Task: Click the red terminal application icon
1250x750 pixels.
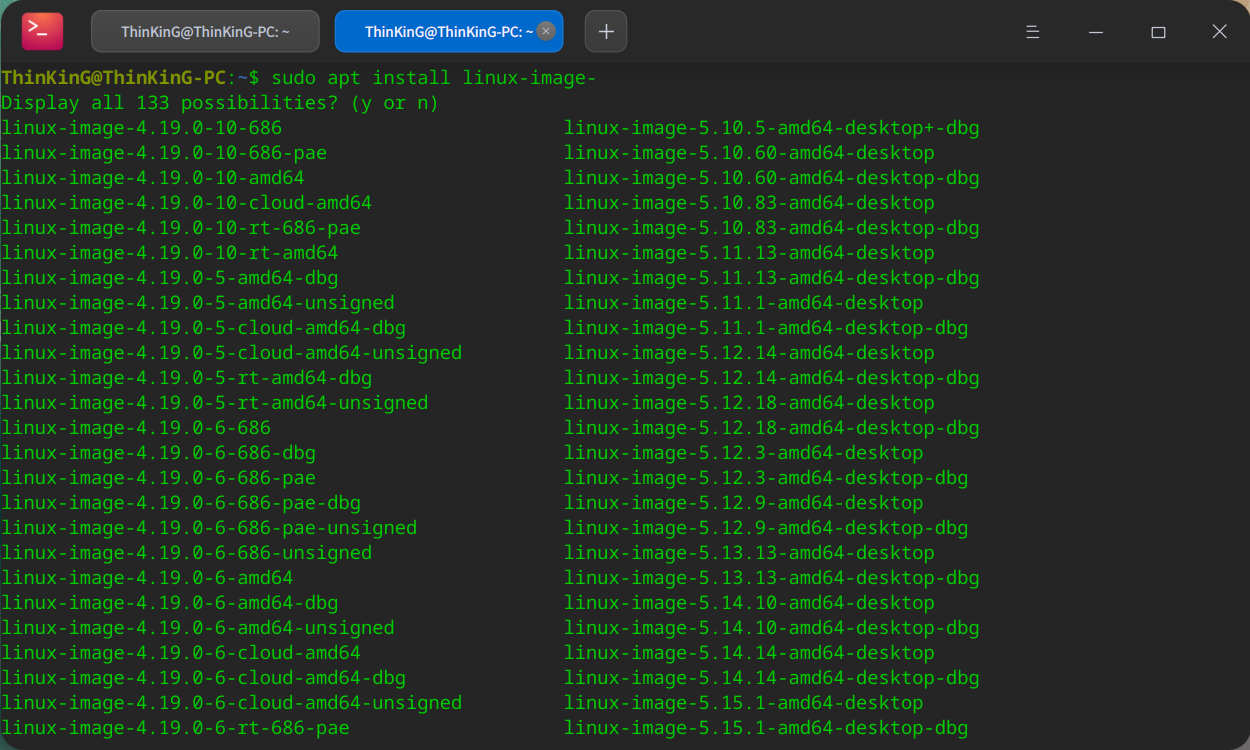Action: [x=40, y=31]
